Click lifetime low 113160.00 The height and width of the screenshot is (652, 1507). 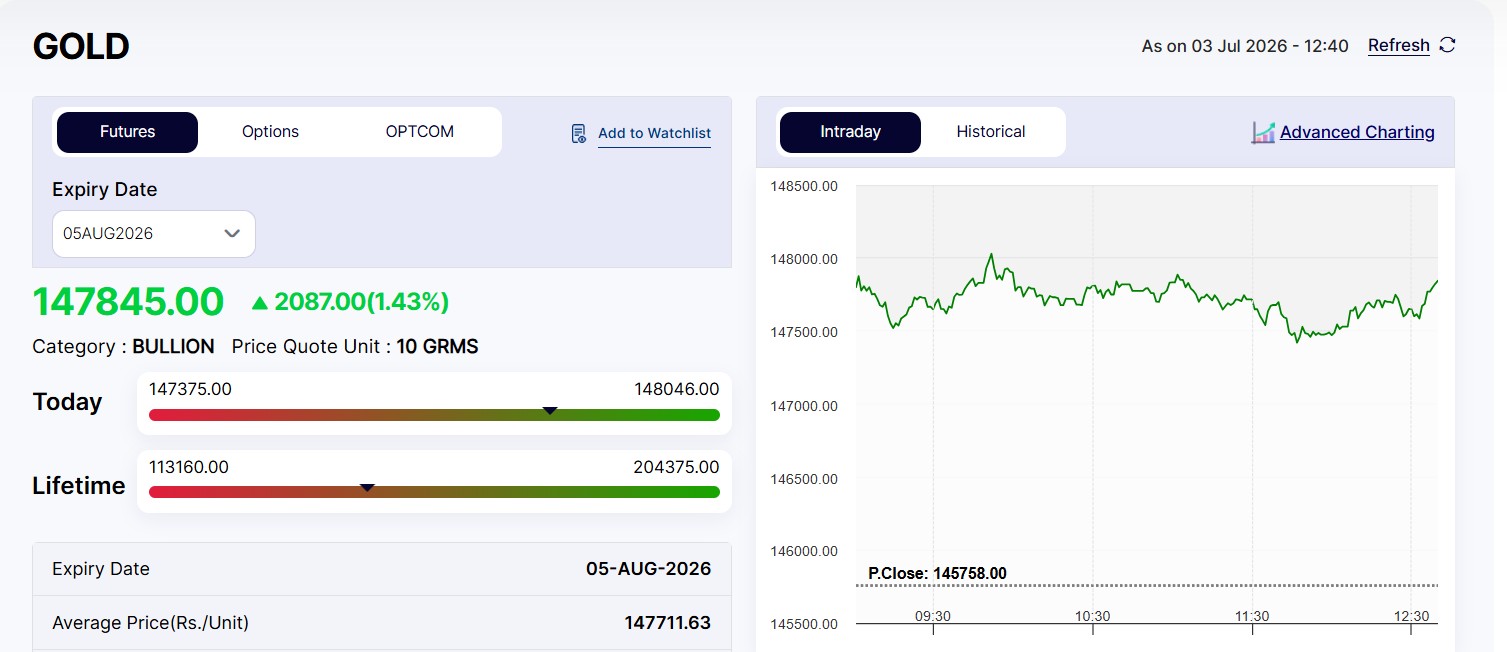click(x=189, y=467)
